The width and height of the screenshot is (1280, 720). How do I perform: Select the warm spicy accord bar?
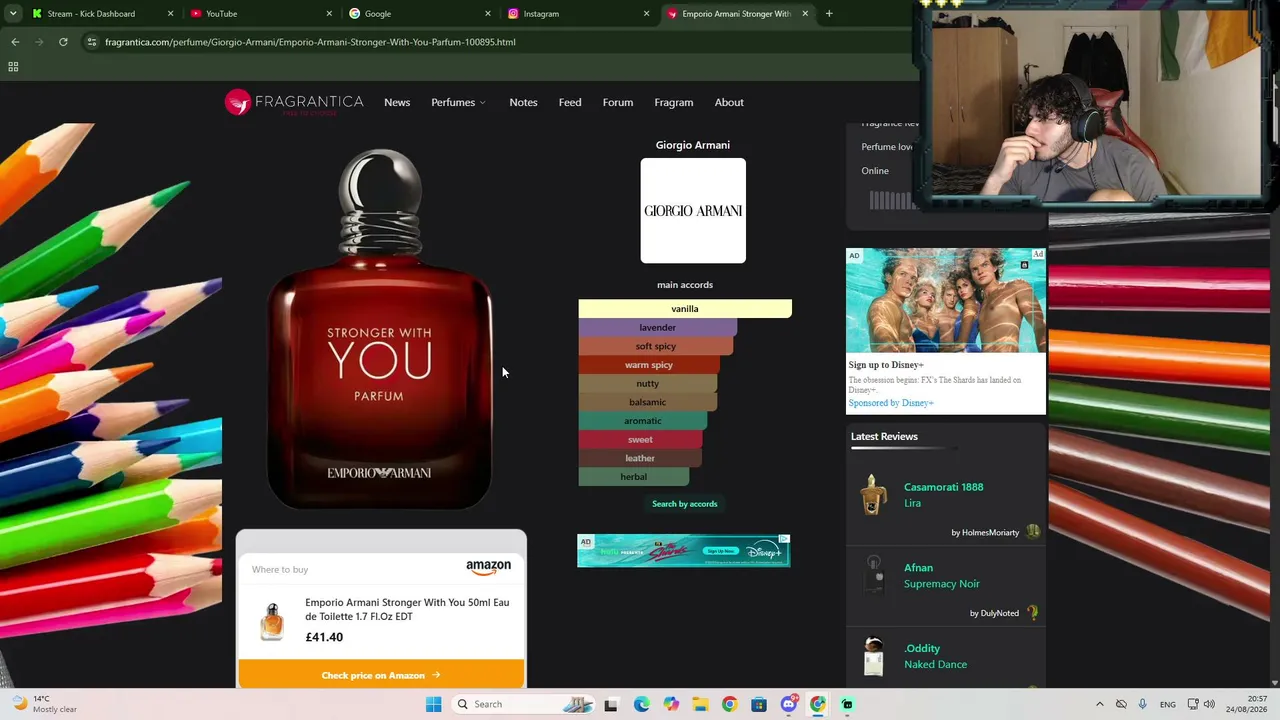pos(649,365)
